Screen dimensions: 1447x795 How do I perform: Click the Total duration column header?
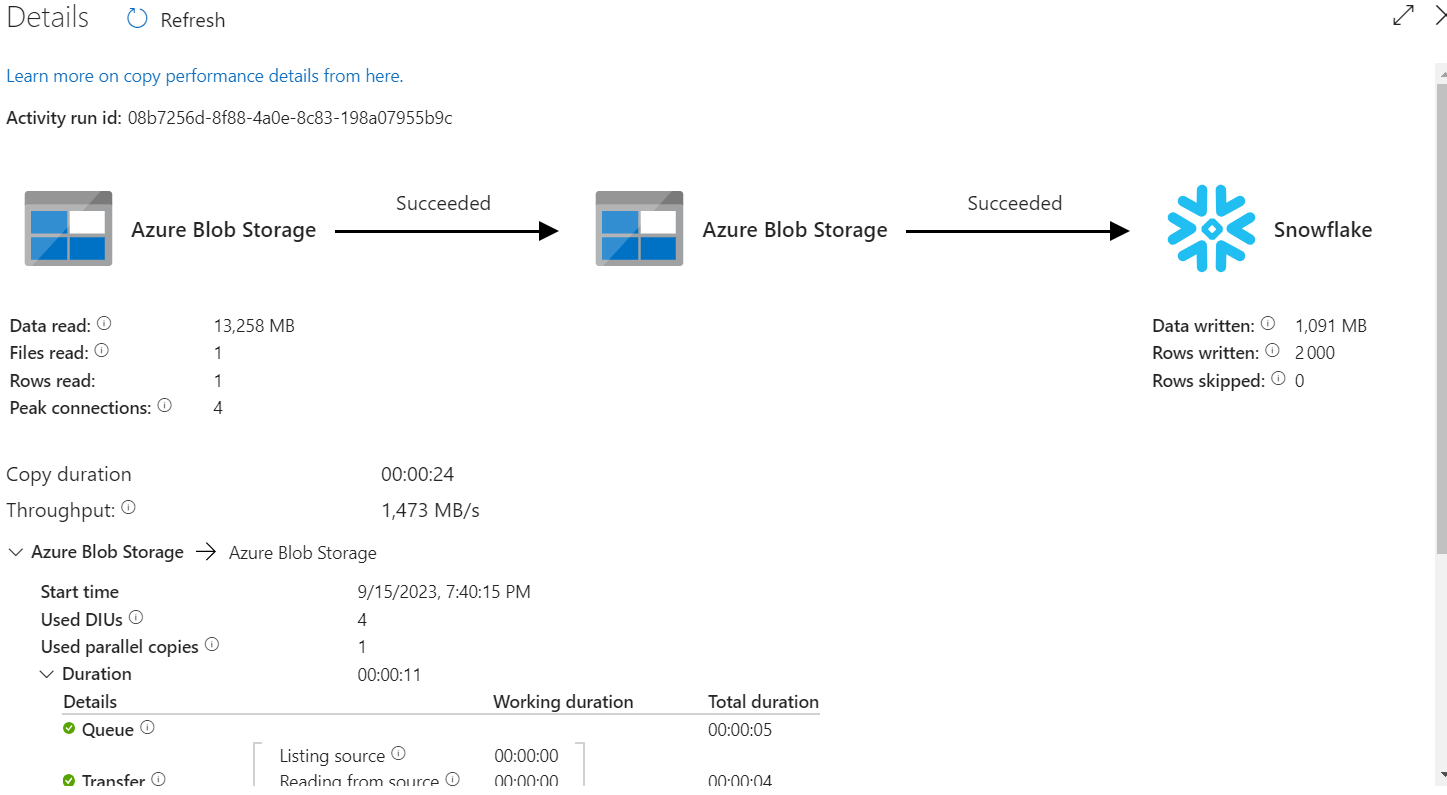763,702
